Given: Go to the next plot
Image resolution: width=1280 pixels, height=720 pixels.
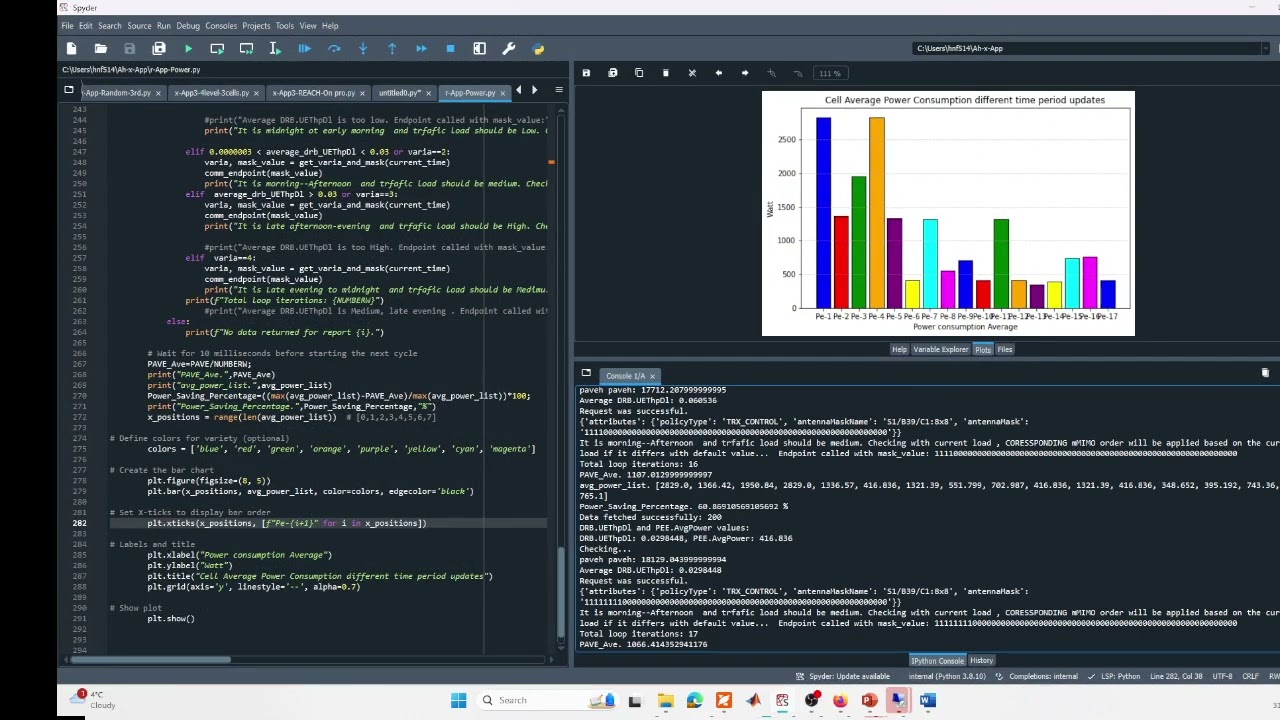Looking at the screenshot, I should pyautogui.click(x=744, y=73).
